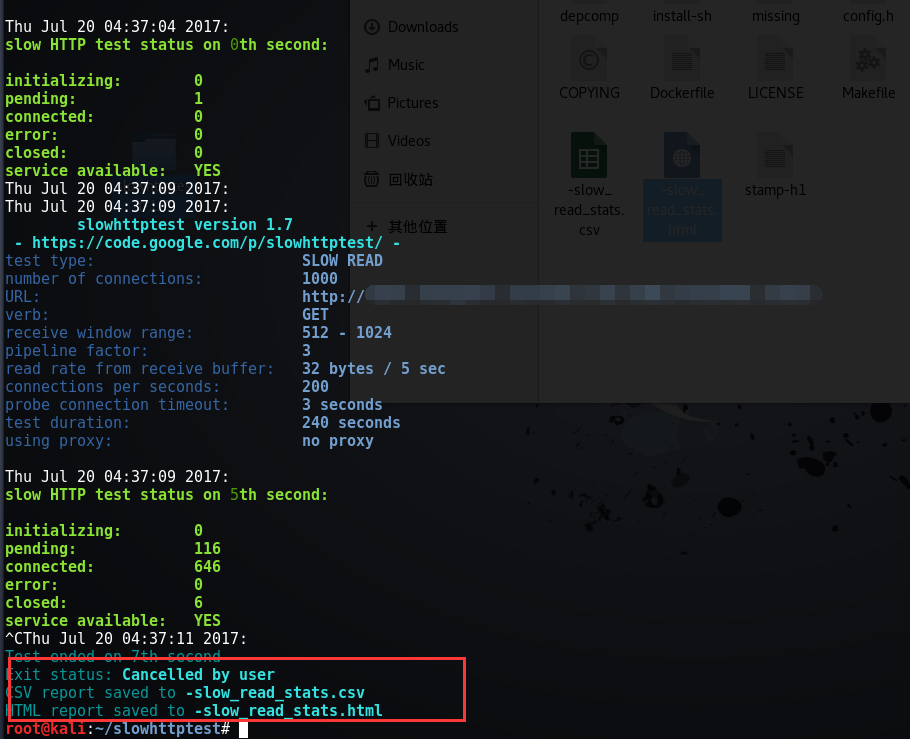The image size is (910, 739).
Task: Click the highlighted -slow_read_stats.html file icon
Action: click(x=682, y=156)
